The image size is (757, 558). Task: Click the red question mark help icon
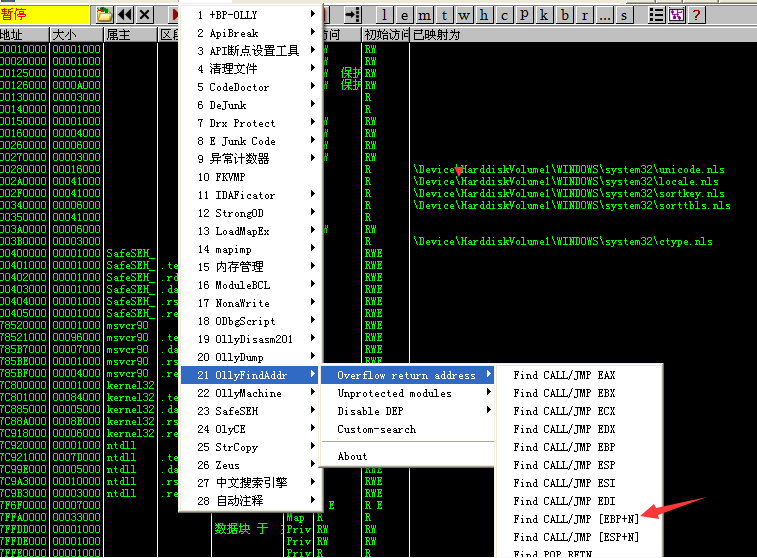click(696, 14)
